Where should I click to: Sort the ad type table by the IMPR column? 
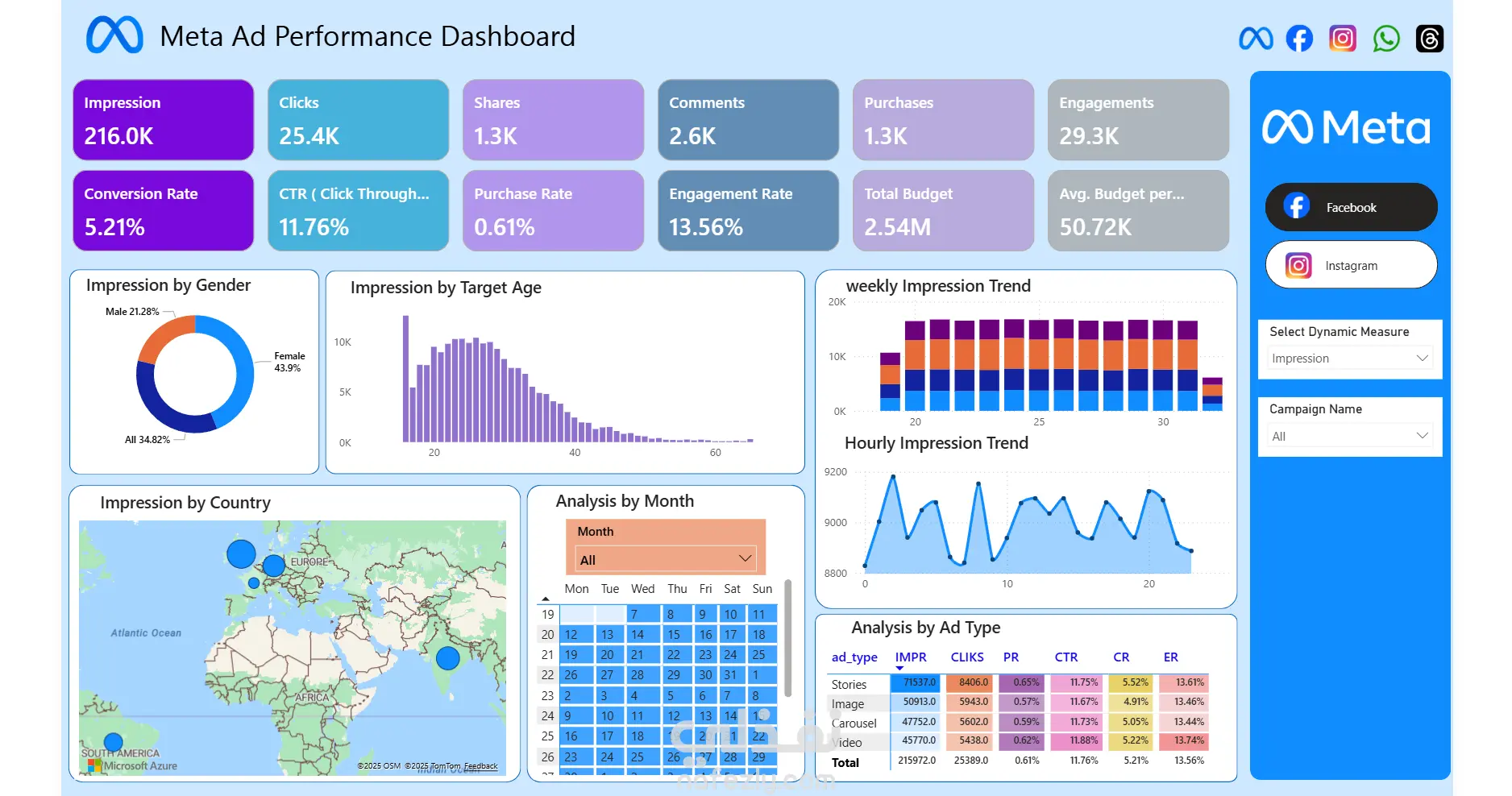tap(911, 657)
